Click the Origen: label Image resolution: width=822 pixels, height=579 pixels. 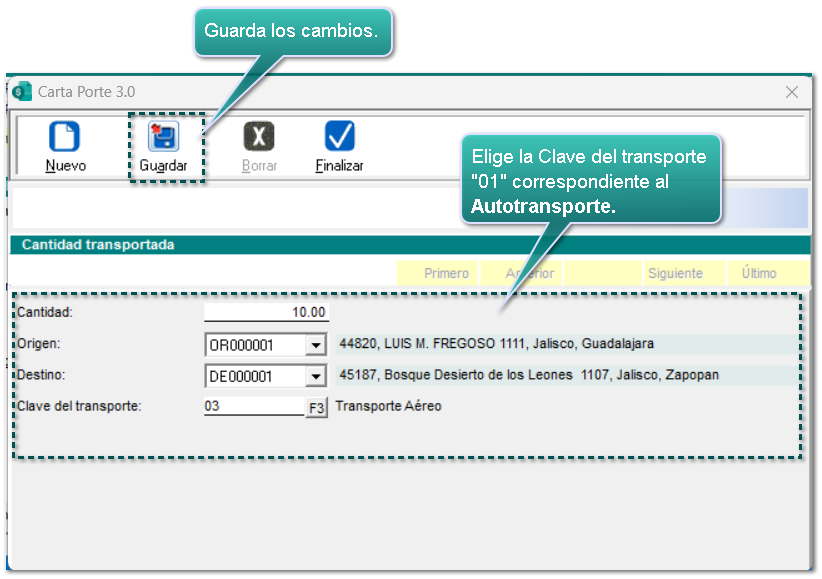[x=39, y=344]
